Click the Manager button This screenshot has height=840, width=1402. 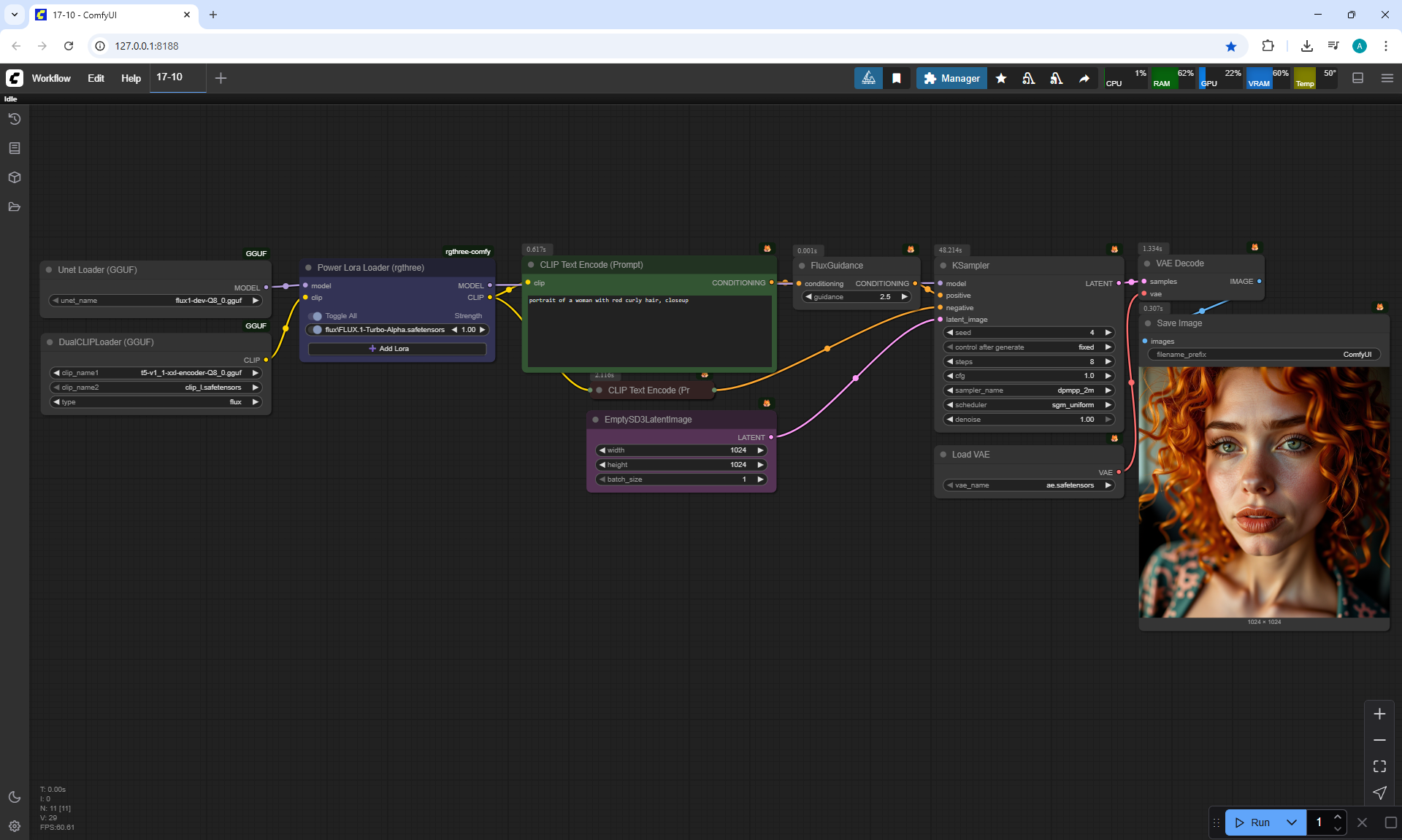click(951, 78)
